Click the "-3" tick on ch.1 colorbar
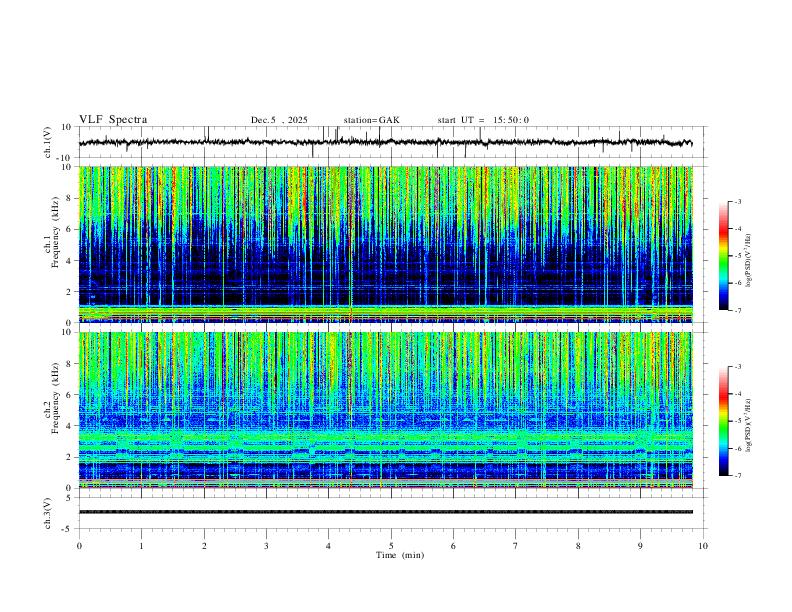This screenshot has height=612, width=792. (737, 201)
